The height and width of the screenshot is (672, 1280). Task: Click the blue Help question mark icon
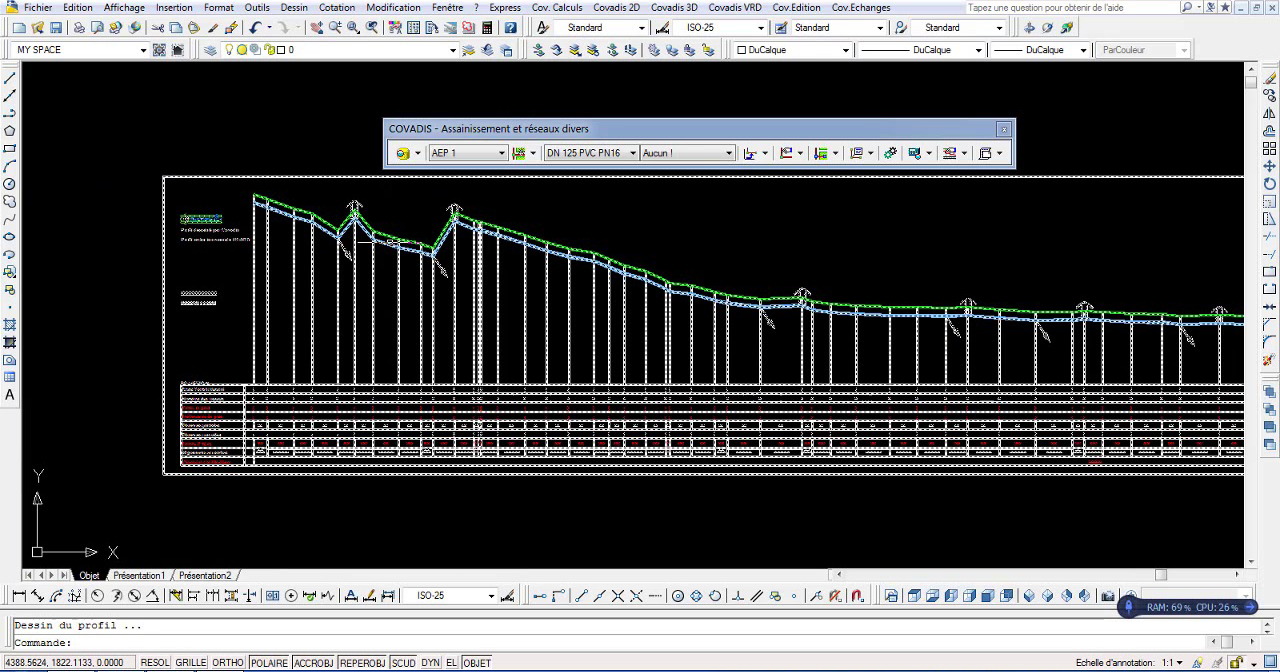511,28
